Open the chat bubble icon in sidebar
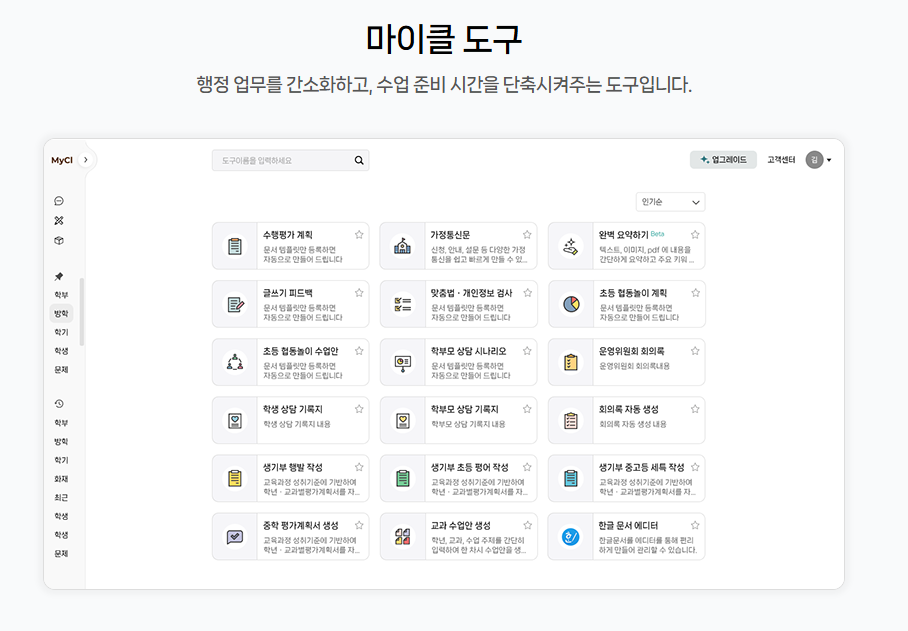 tap(59, 201)
